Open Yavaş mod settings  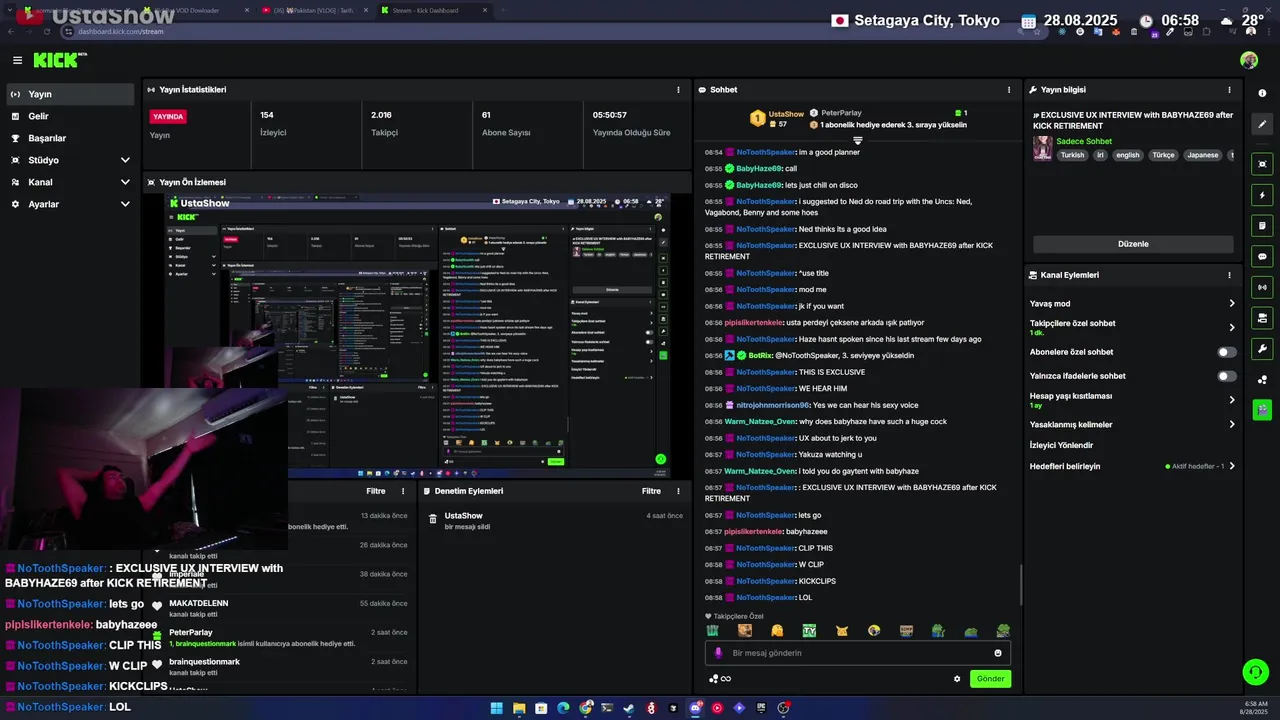pyautogui.click(x=1133, y=303)
